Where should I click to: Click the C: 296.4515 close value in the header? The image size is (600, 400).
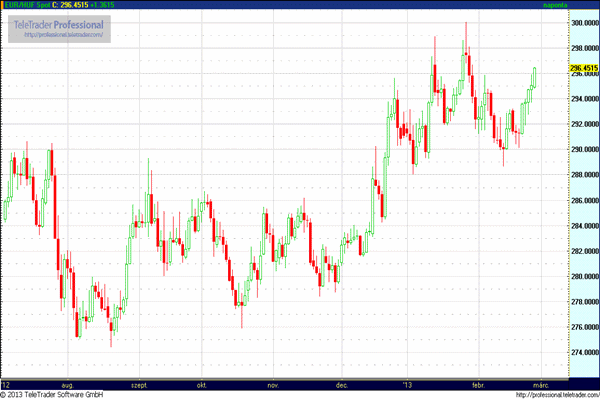[69, 5]
